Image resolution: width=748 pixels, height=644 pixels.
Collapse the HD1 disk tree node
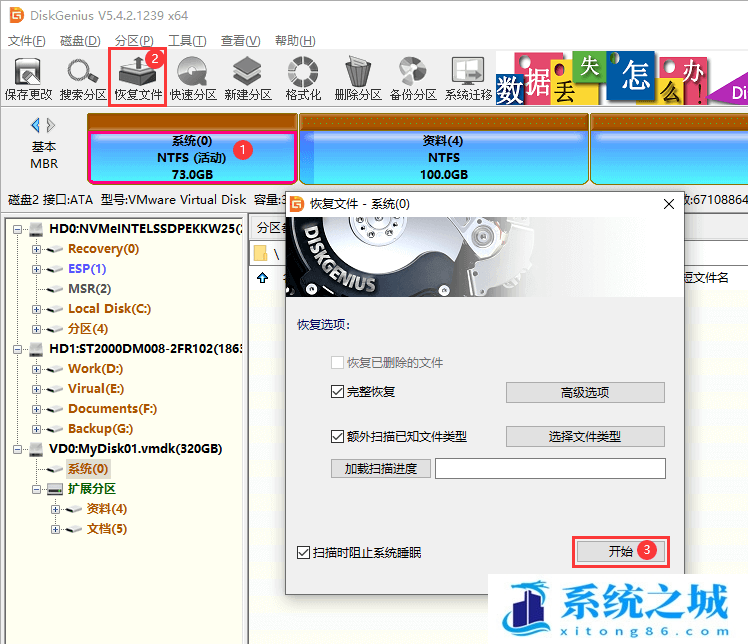tap(17, 349)
